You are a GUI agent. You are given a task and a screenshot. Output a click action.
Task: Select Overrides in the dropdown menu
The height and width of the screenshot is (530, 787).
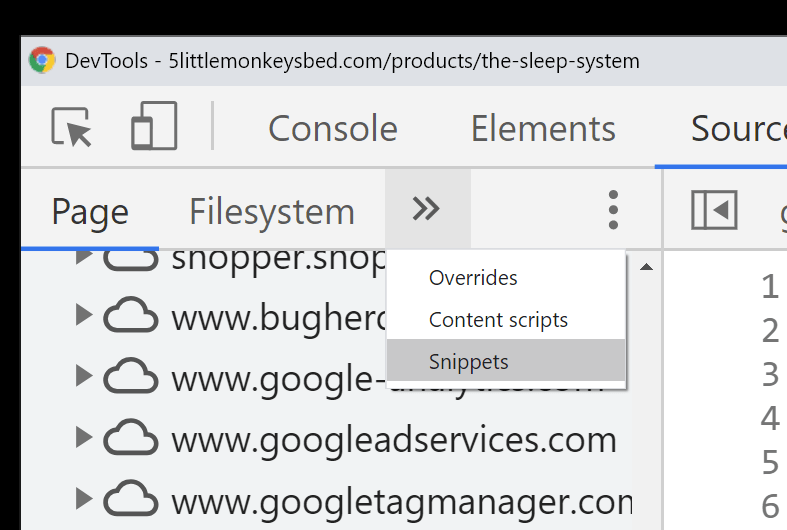click(x=473, y=278)
